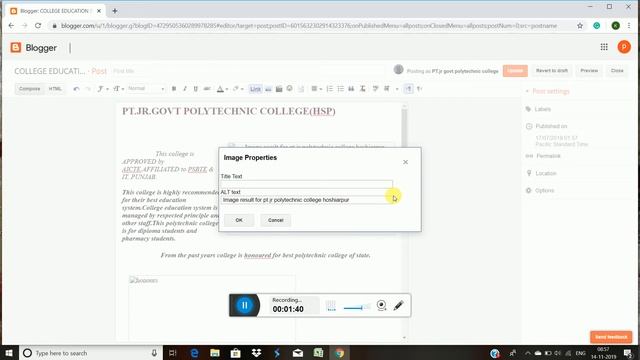Insert jump break icon
This screenshot has width=640, height=360.
pyautogui.click(x=301, y=89)
